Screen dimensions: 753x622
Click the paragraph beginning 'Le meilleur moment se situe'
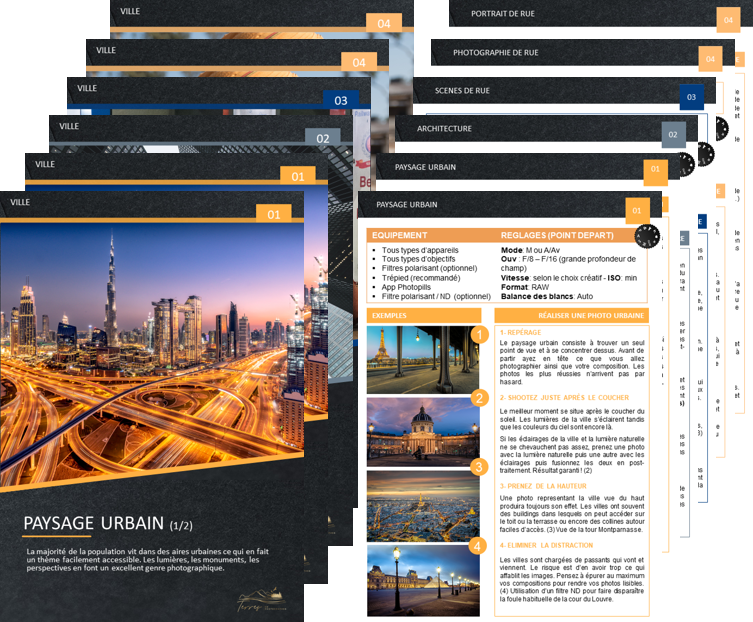pyautogui.click(x=572, y=419)
